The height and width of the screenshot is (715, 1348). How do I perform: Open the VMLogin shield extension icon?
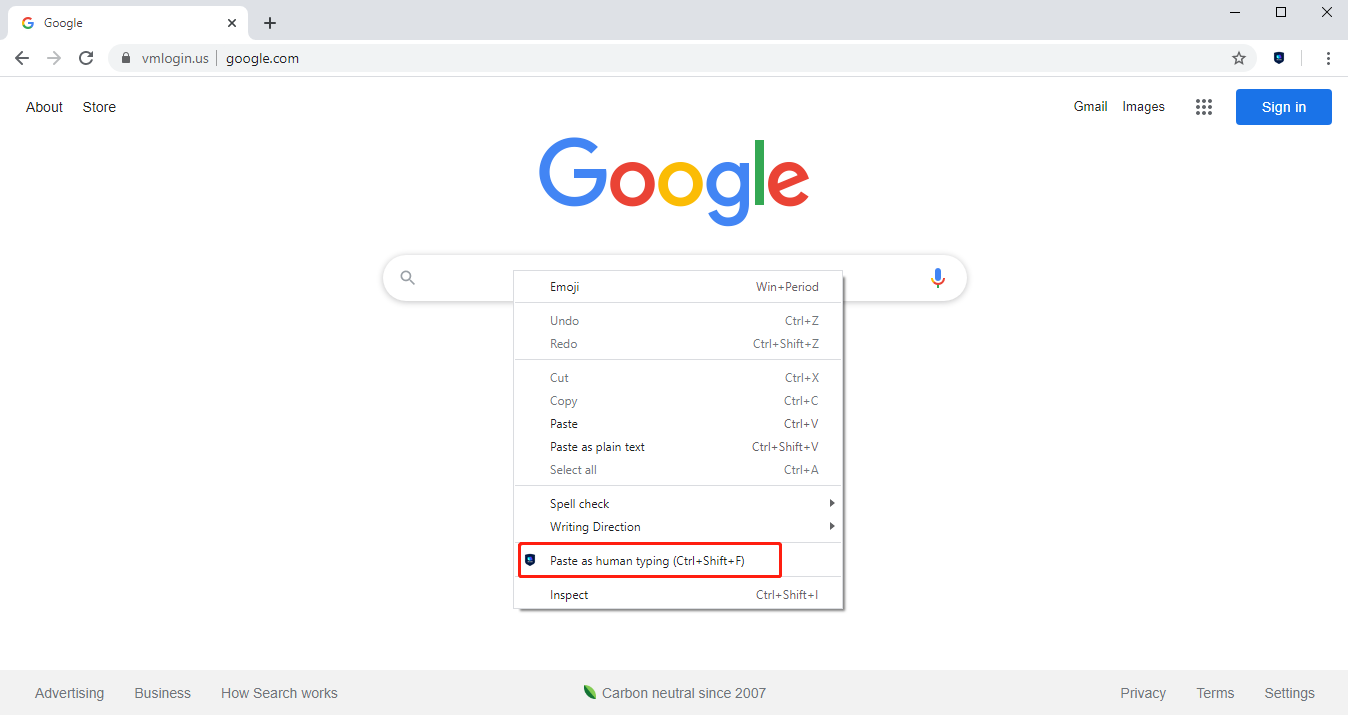pyautogui.click(x=1279, y=58)
